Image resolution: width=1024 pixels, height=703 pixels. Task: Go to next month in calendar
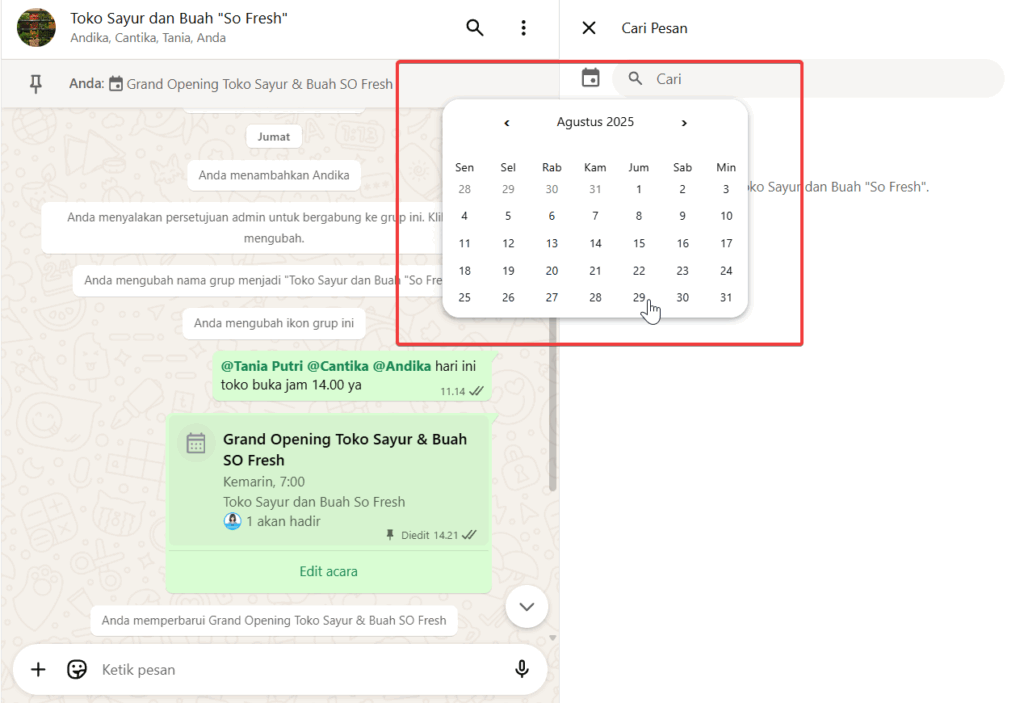(684, 123)
